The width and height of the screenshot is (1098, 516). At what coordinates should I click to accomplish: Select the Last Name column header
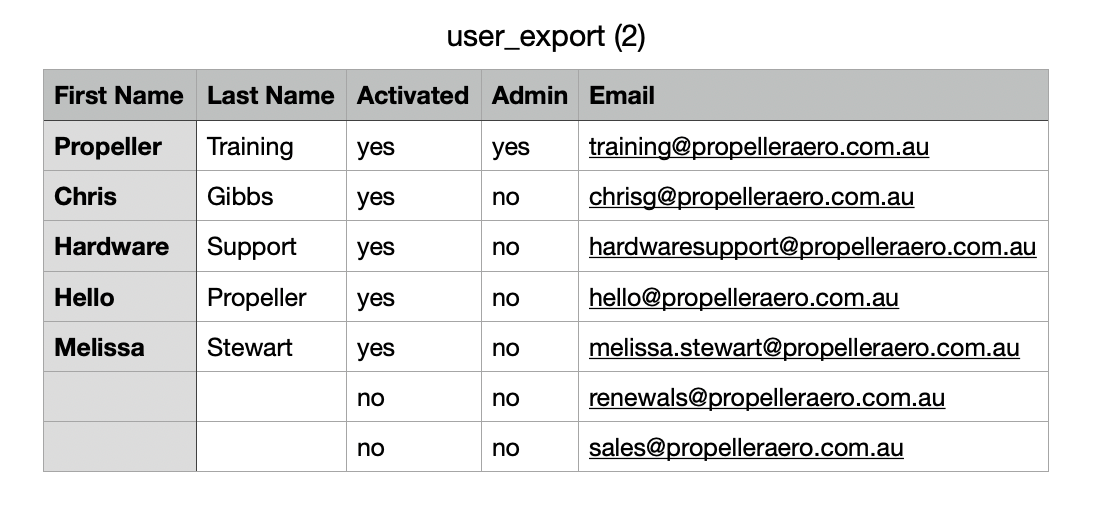tap(271, 95)
